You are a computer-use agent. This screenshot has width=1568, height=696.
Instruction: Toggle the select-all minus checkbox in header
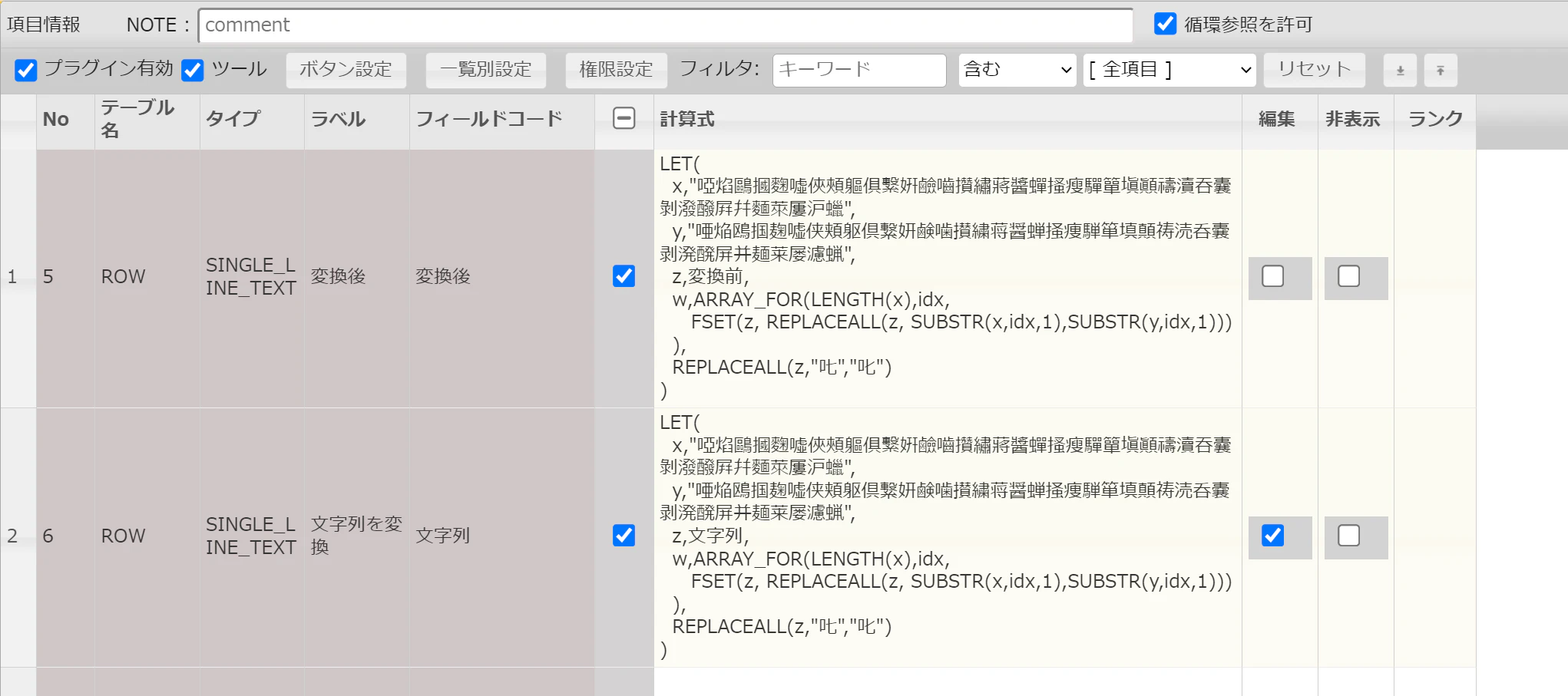coord(624,118)
